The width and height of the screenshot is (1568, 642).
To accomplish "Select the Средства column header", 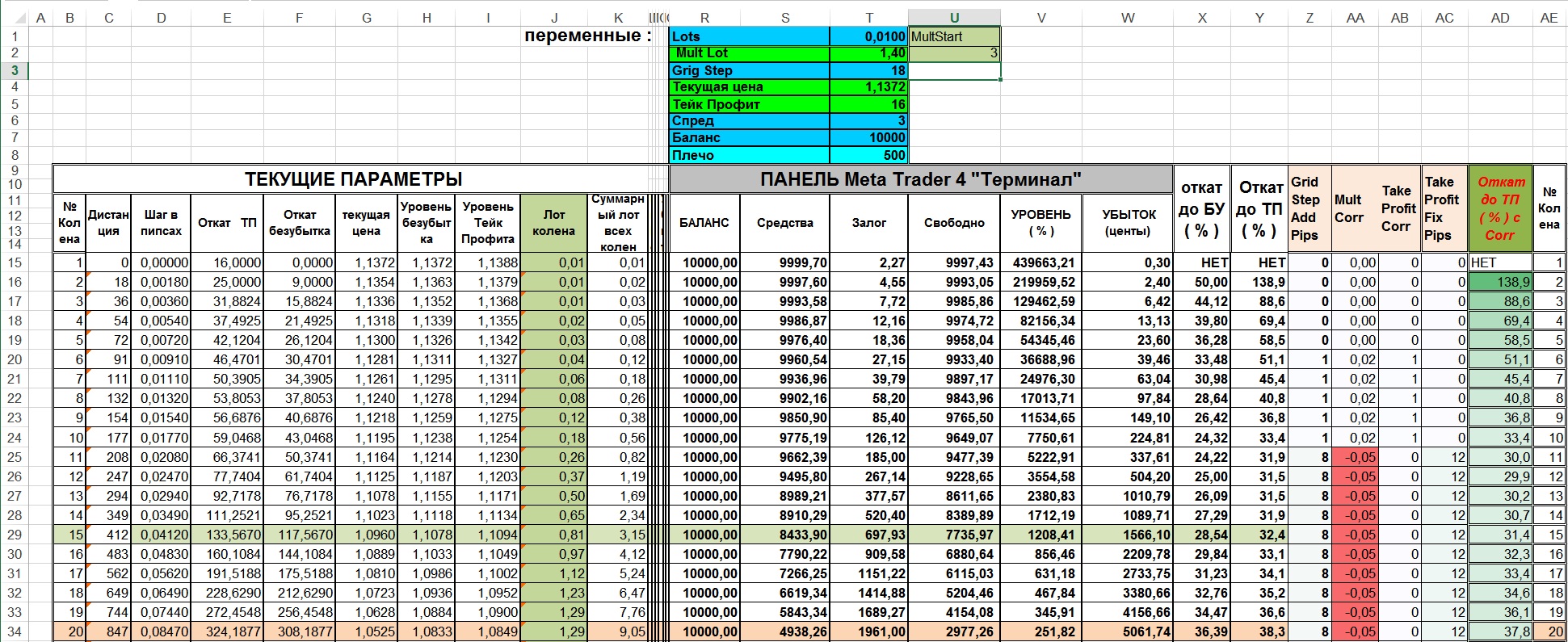I will coord(784,223).
